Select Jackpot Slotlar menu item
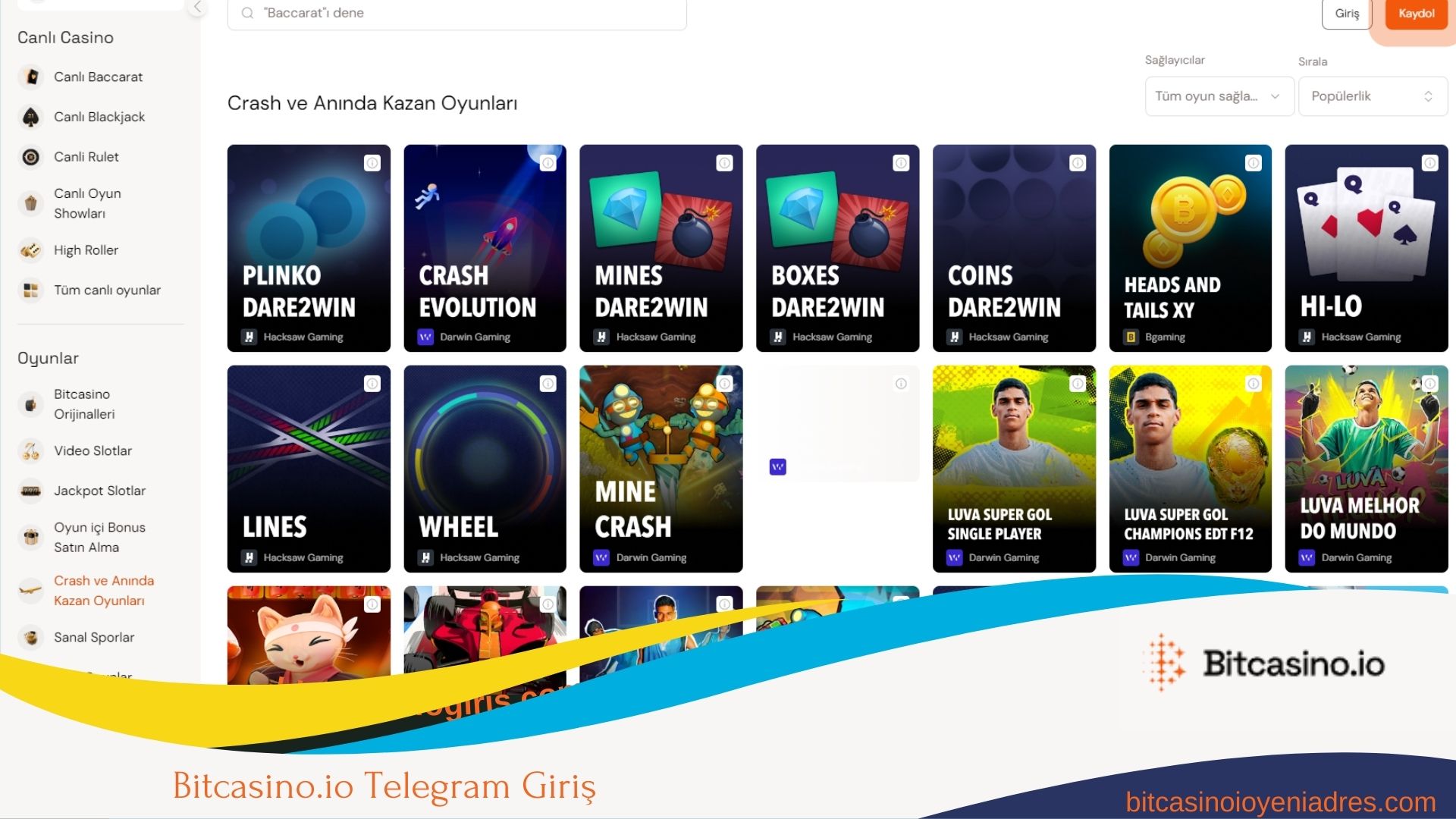 point(99,491)
